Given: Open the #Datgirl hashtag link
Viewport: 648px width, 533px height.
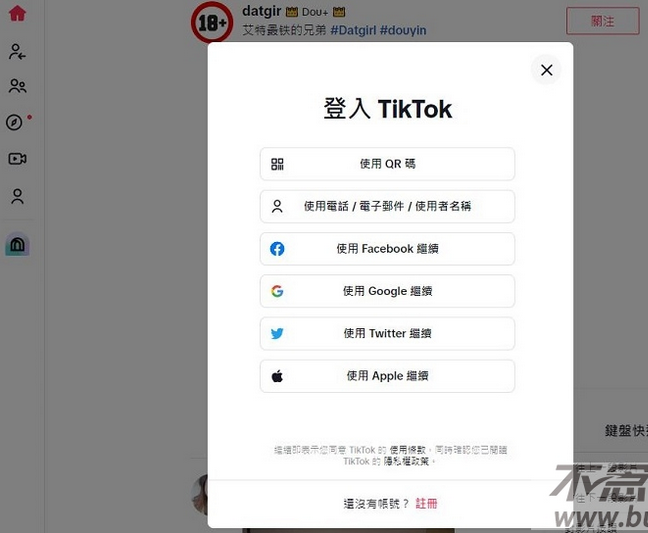Looking at the screenshot, I should pos(353,30).
